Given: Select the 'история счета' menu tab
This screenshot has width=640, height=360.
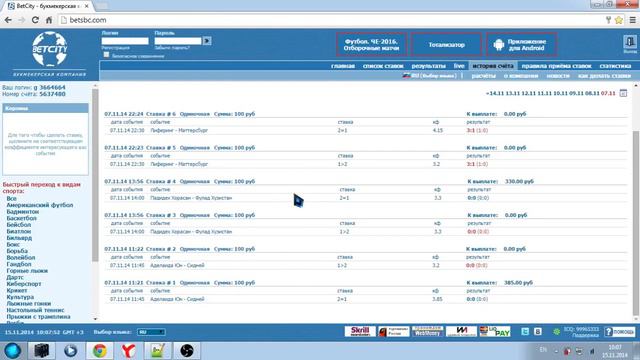Looking at the screenshot, I should pos(493,66).
